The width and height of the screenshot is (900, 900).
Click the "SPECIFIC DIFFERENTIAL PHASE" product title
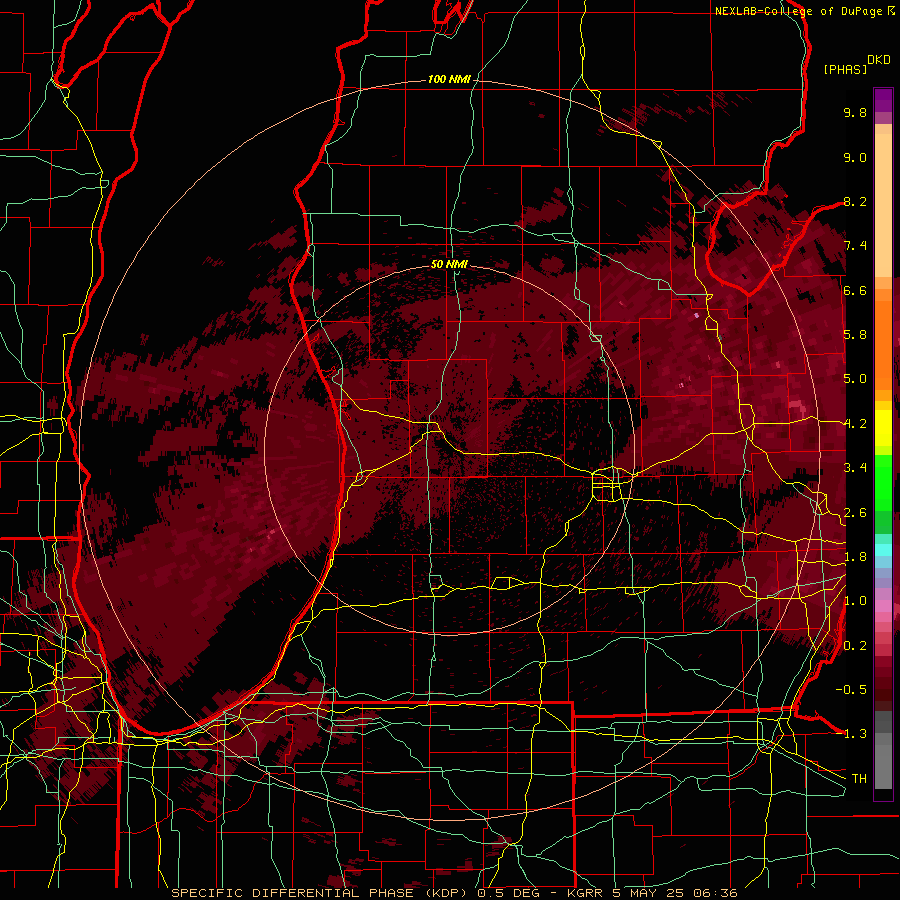[292, 893]
